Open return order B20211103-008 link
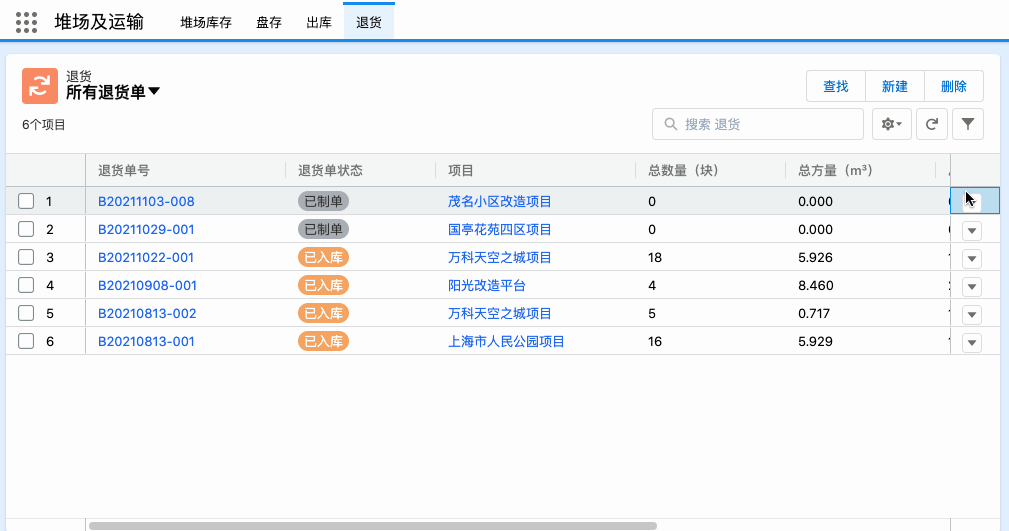The width and height of the screenshot is (1009, 531). pyautogui.click(x=146, y=201)
